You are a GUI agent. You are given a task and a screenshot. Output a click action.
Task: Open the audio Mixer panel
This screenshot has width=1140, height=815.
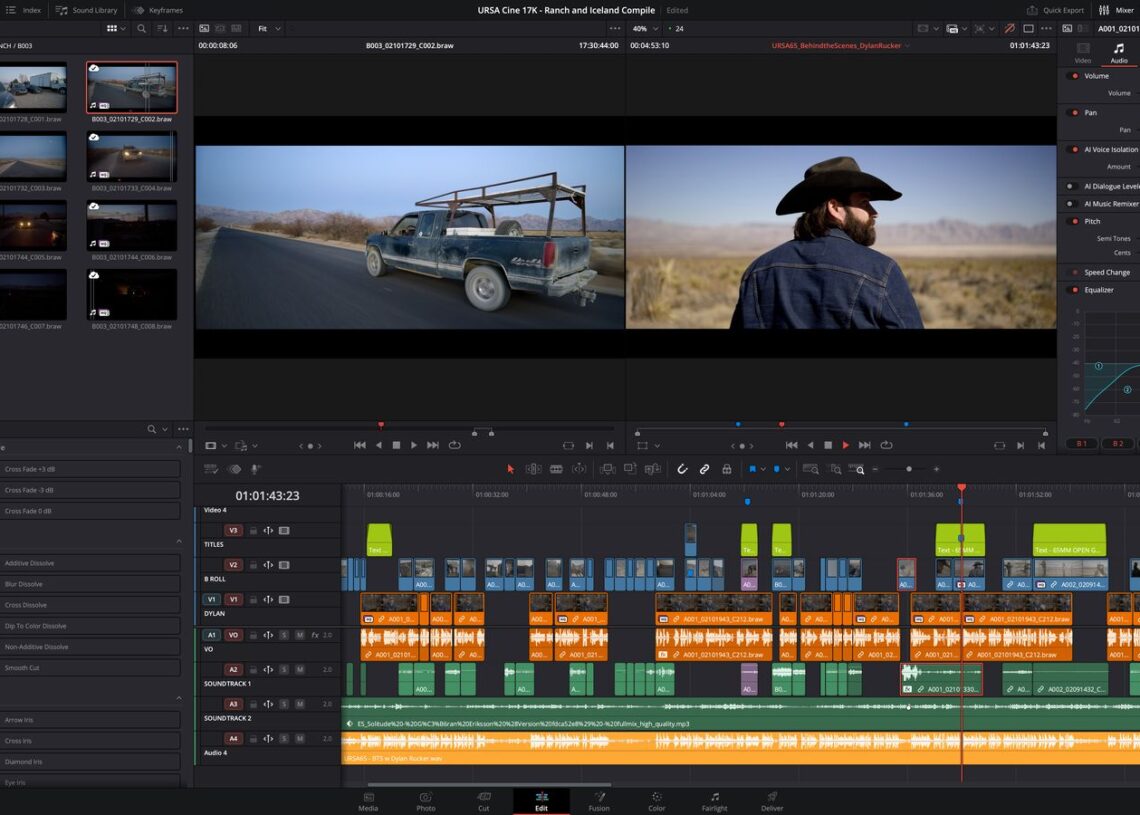[1117, 10]
